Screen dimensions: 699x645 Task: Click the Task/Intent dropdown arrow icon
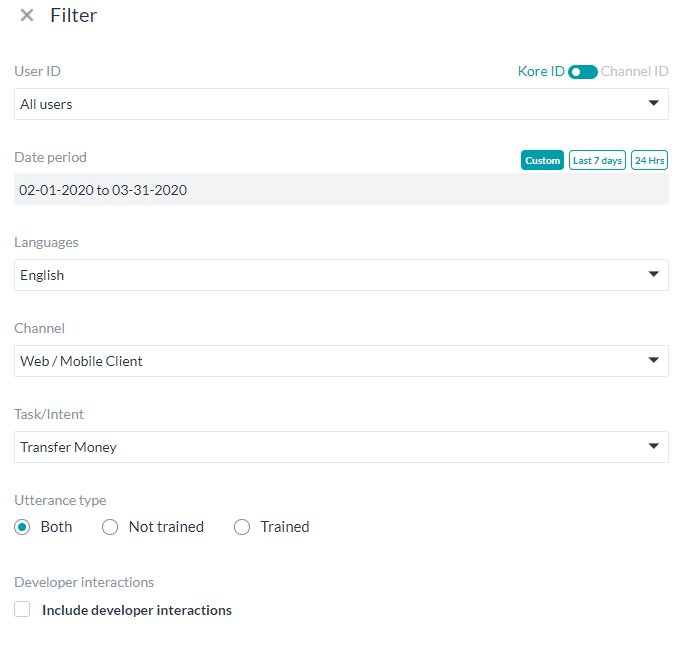[653, 446]
